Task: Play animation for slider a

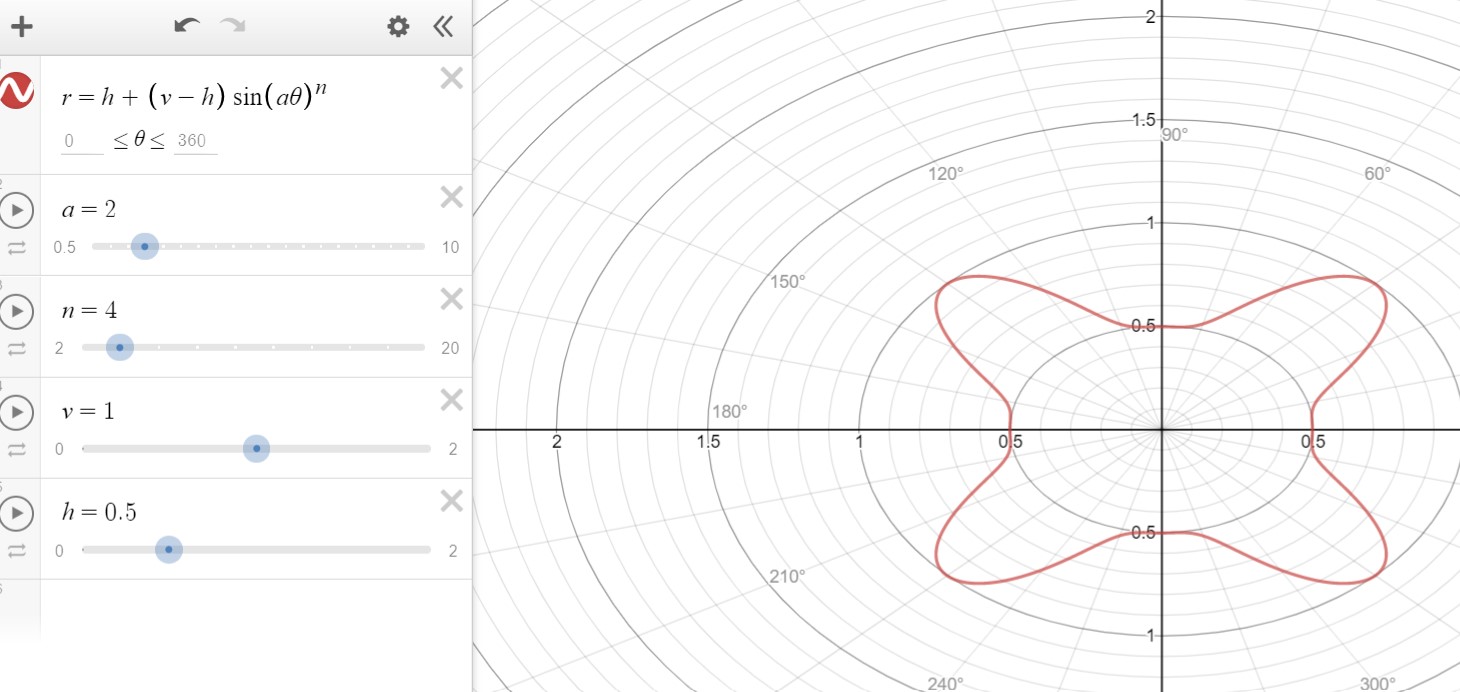Action: [x=16, y=211]
